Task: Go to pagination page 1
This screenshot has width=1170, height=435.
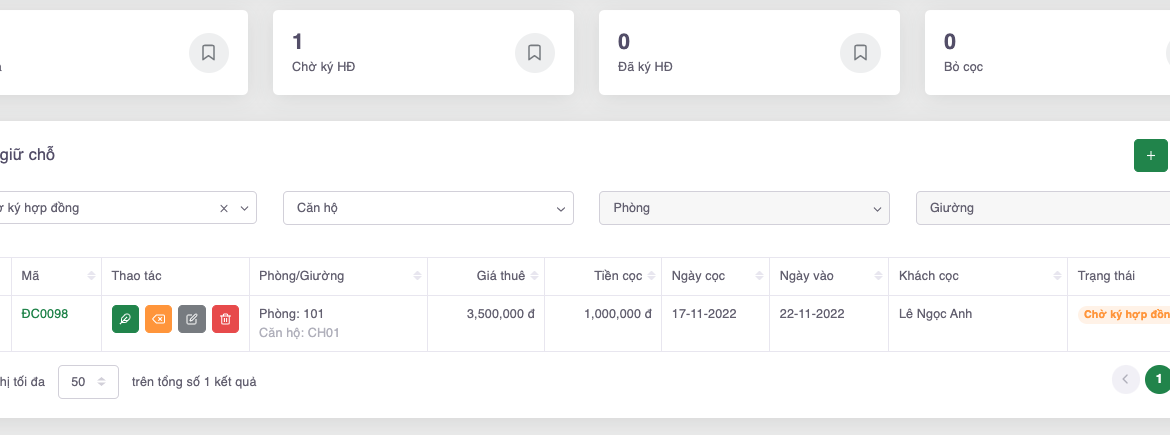Action: click(x=1157, y=379)
